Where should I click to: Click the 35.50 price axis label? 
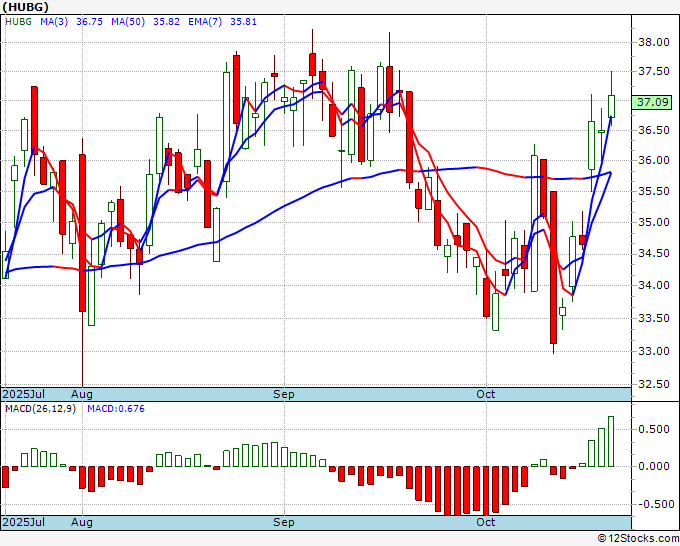(654, 191)
